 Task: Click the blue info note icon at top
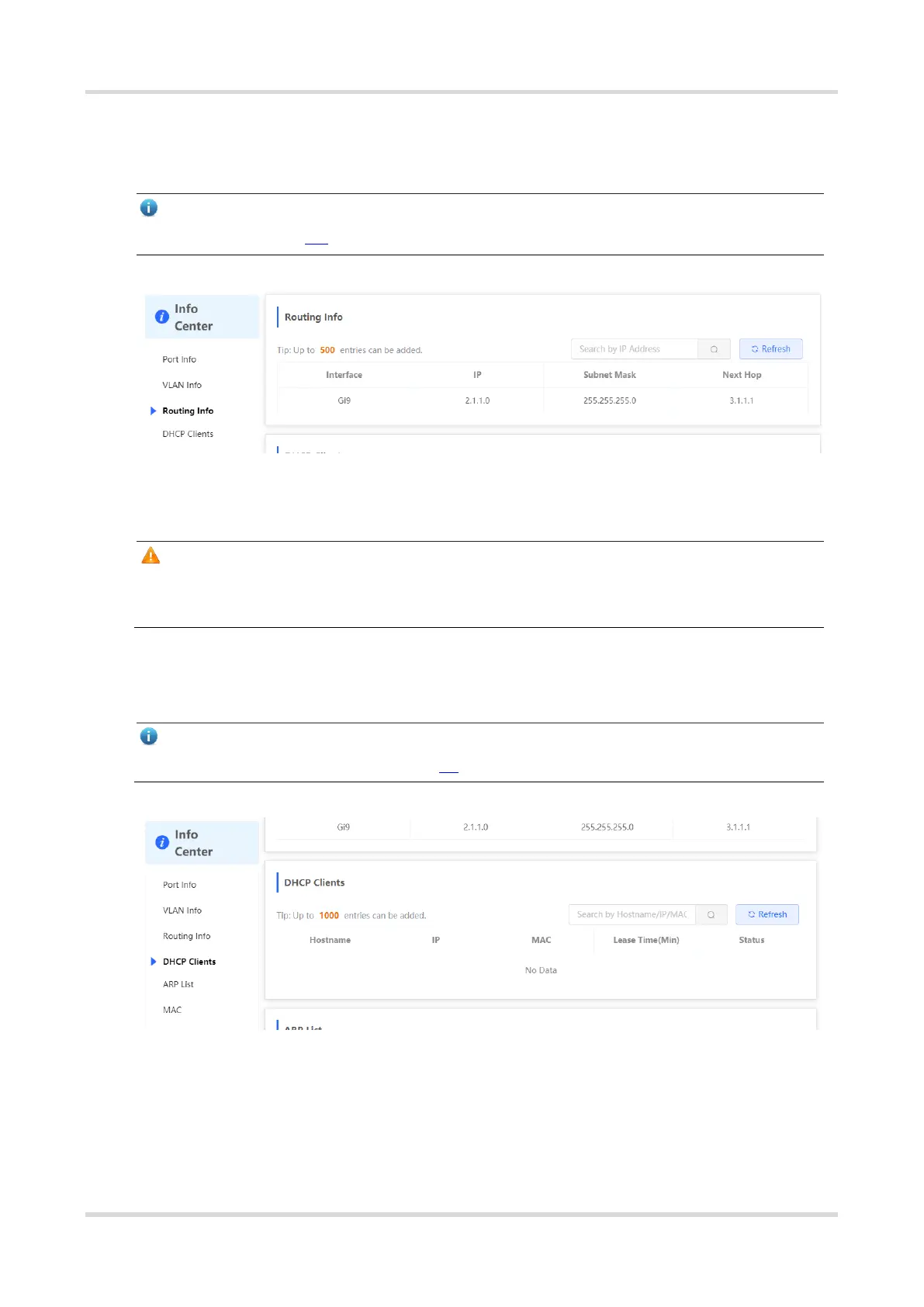coord(149,208)
